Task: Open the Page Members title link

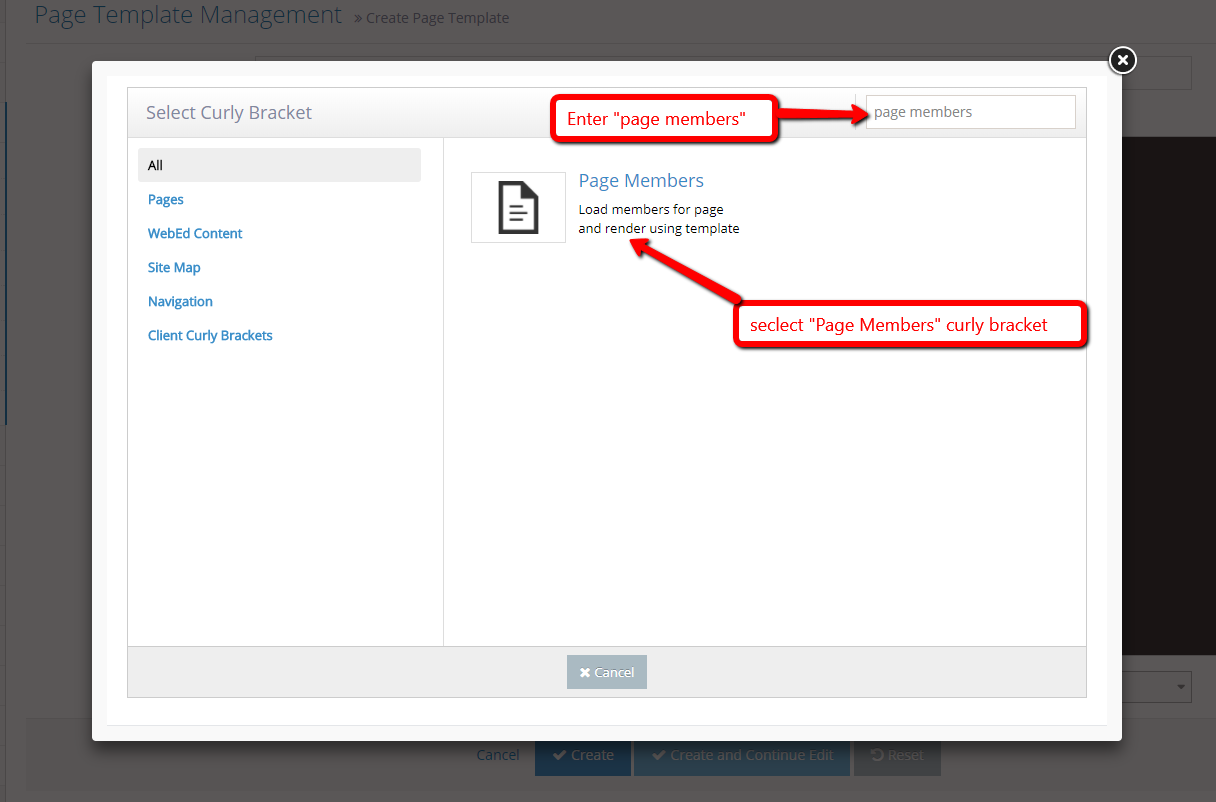Action: click(x=641, y=181)
